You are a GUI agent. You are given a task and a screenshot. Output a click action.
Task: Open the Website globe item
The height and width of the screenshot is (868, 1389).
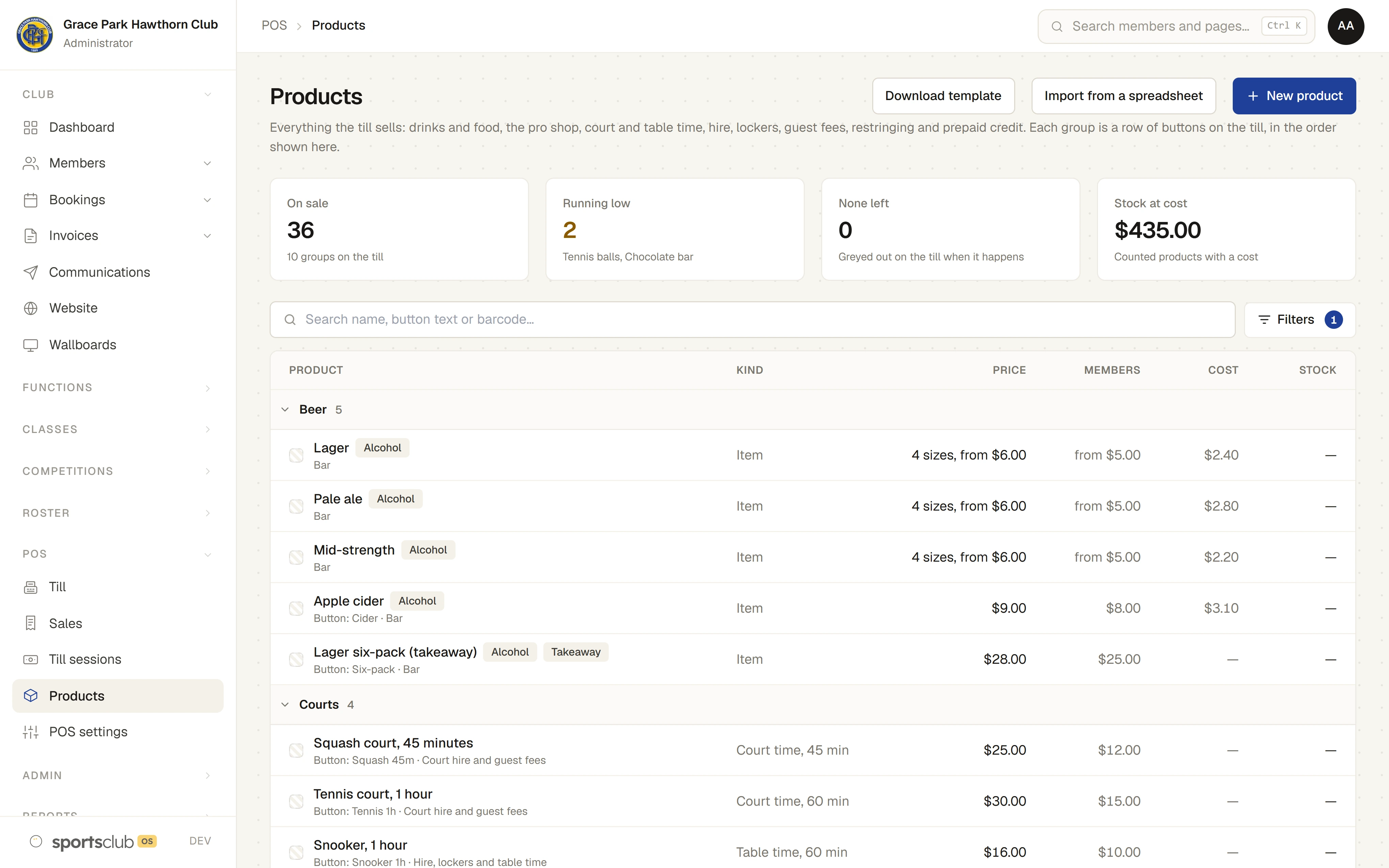118,308
